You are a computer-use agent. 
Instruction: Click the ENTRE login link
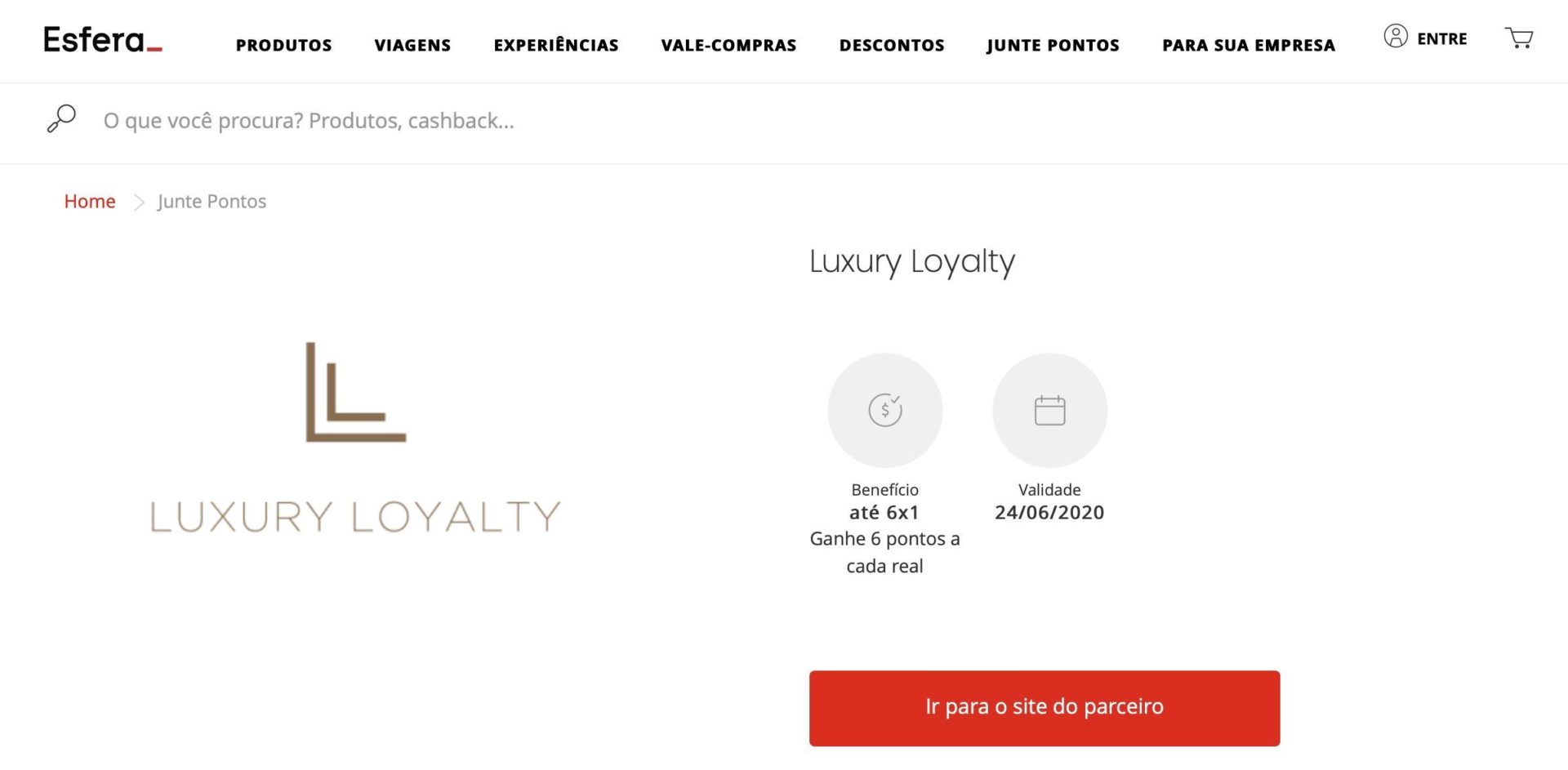(1442, 38)
